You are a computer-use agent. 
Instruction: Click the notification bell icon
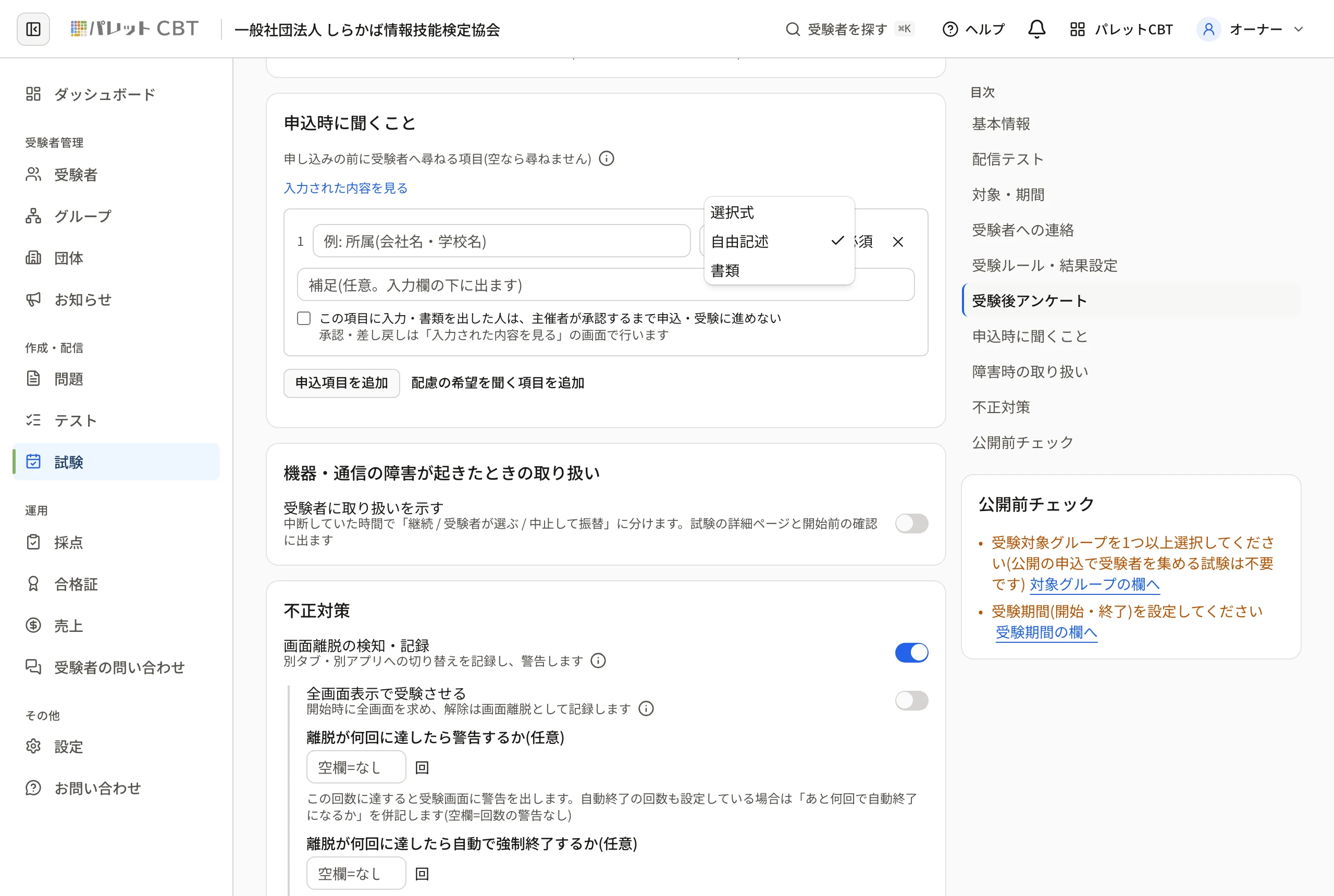1036,29
